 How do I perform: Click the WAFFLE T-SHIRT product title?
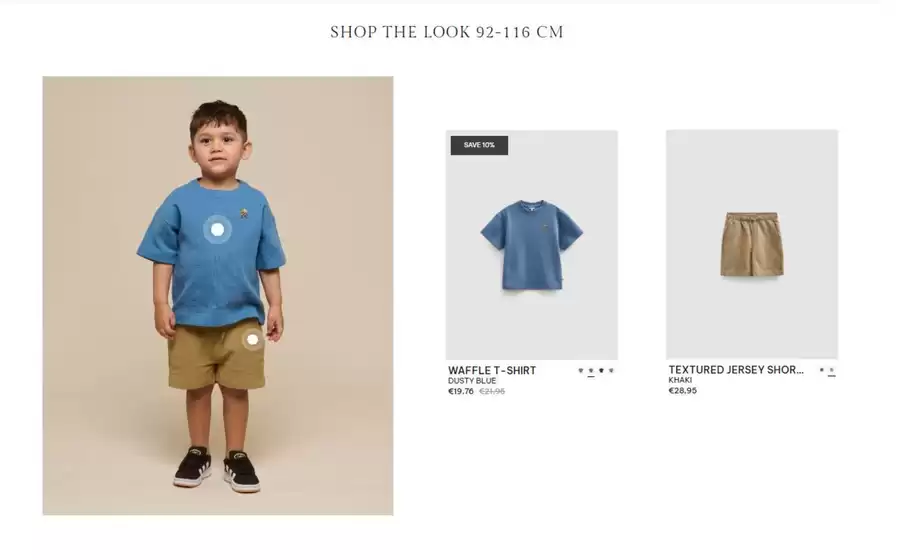[x=492, y=370]
